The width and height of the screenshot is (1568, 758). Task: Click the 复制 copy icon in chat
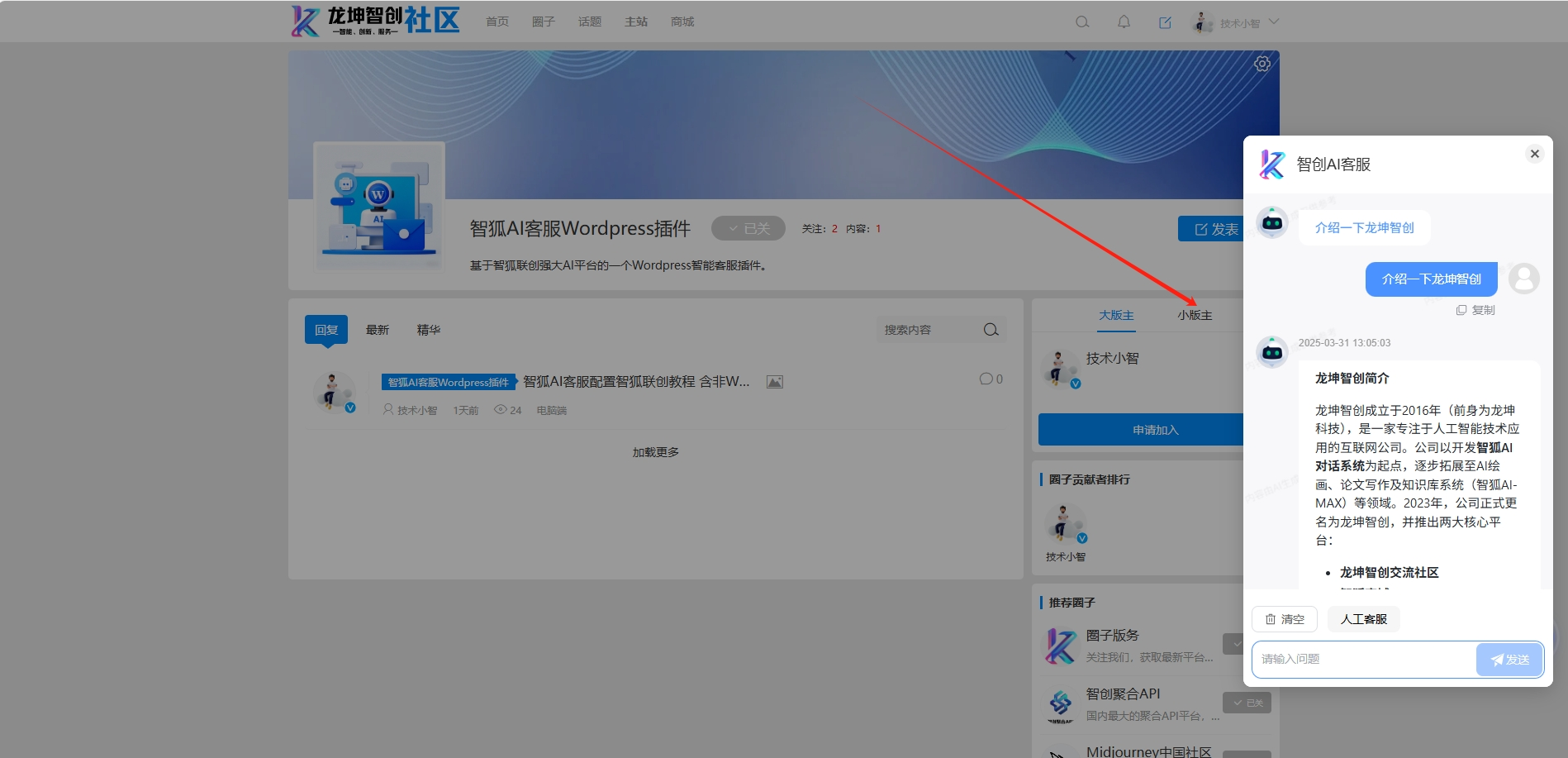tap(1461, 310)
